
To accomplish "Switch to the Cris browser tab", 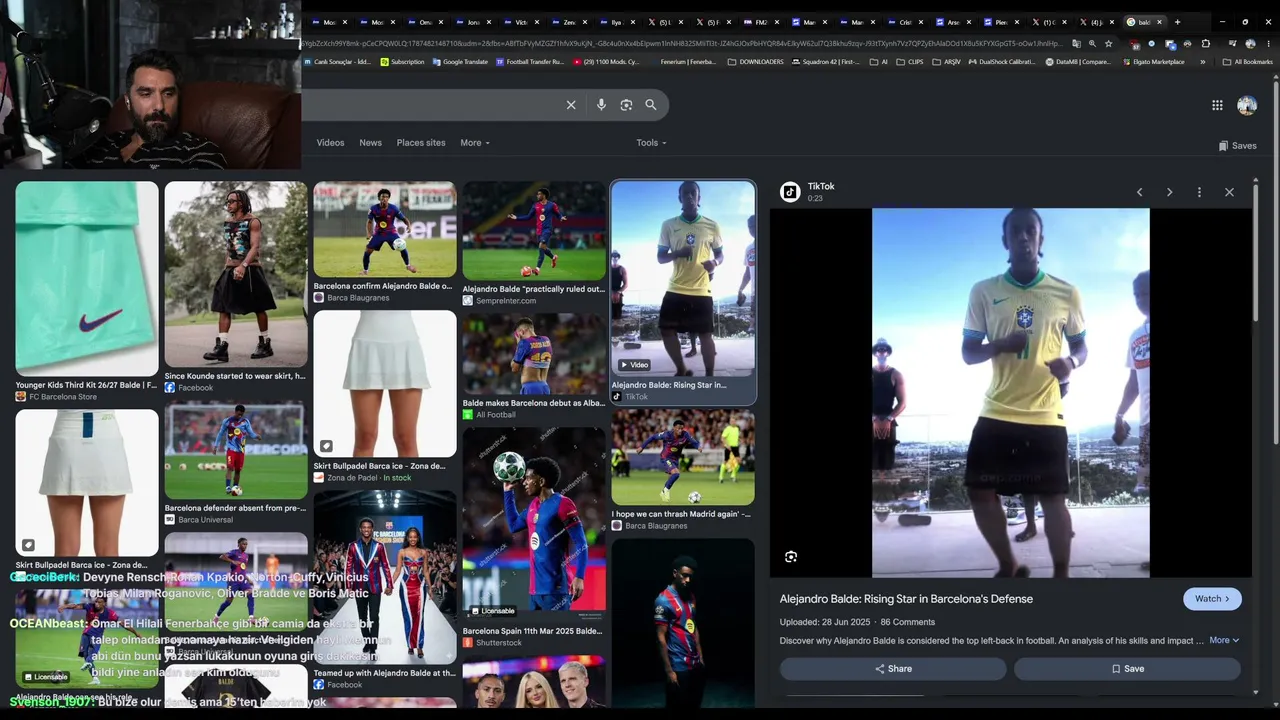I will coord(904,22).
